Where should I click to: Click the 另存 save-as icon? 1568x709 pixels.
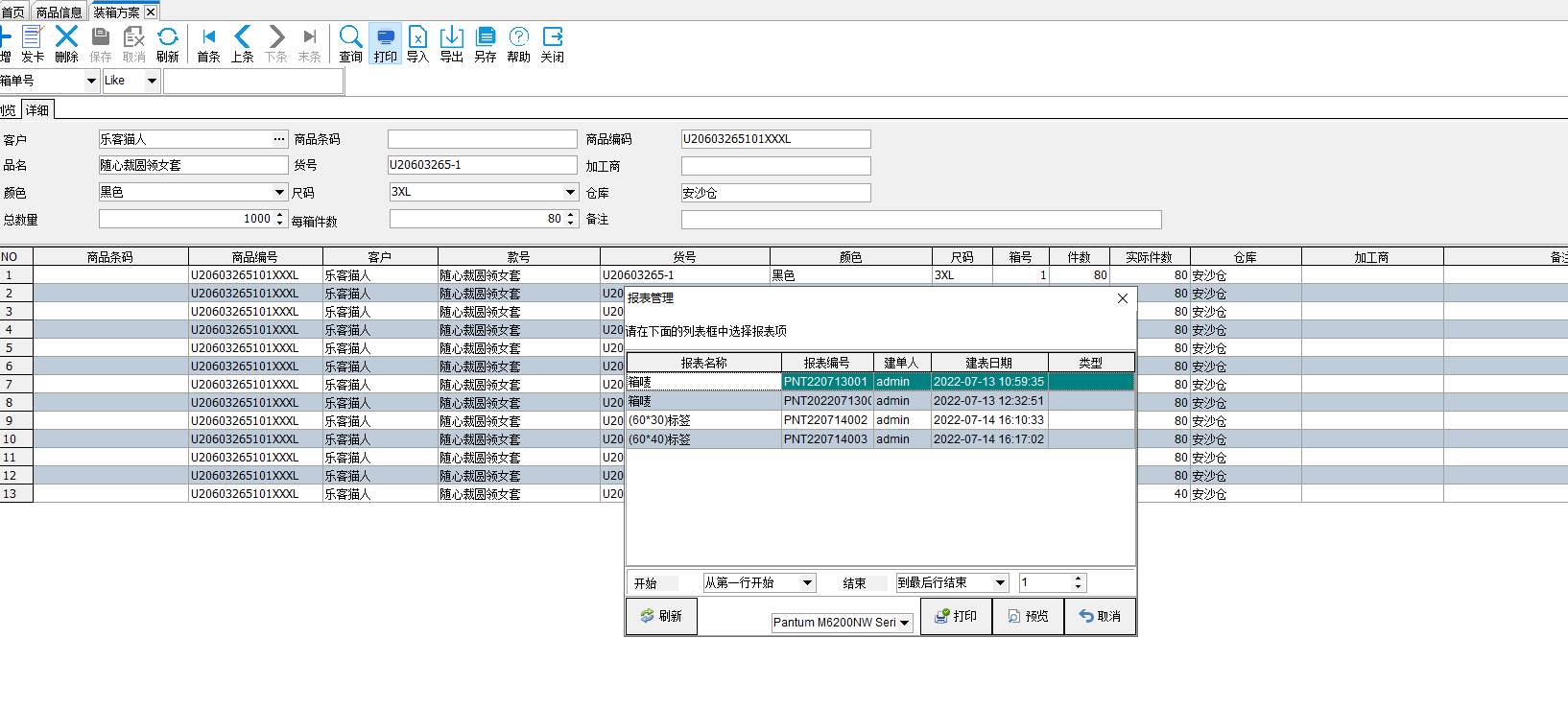point(486,44)
